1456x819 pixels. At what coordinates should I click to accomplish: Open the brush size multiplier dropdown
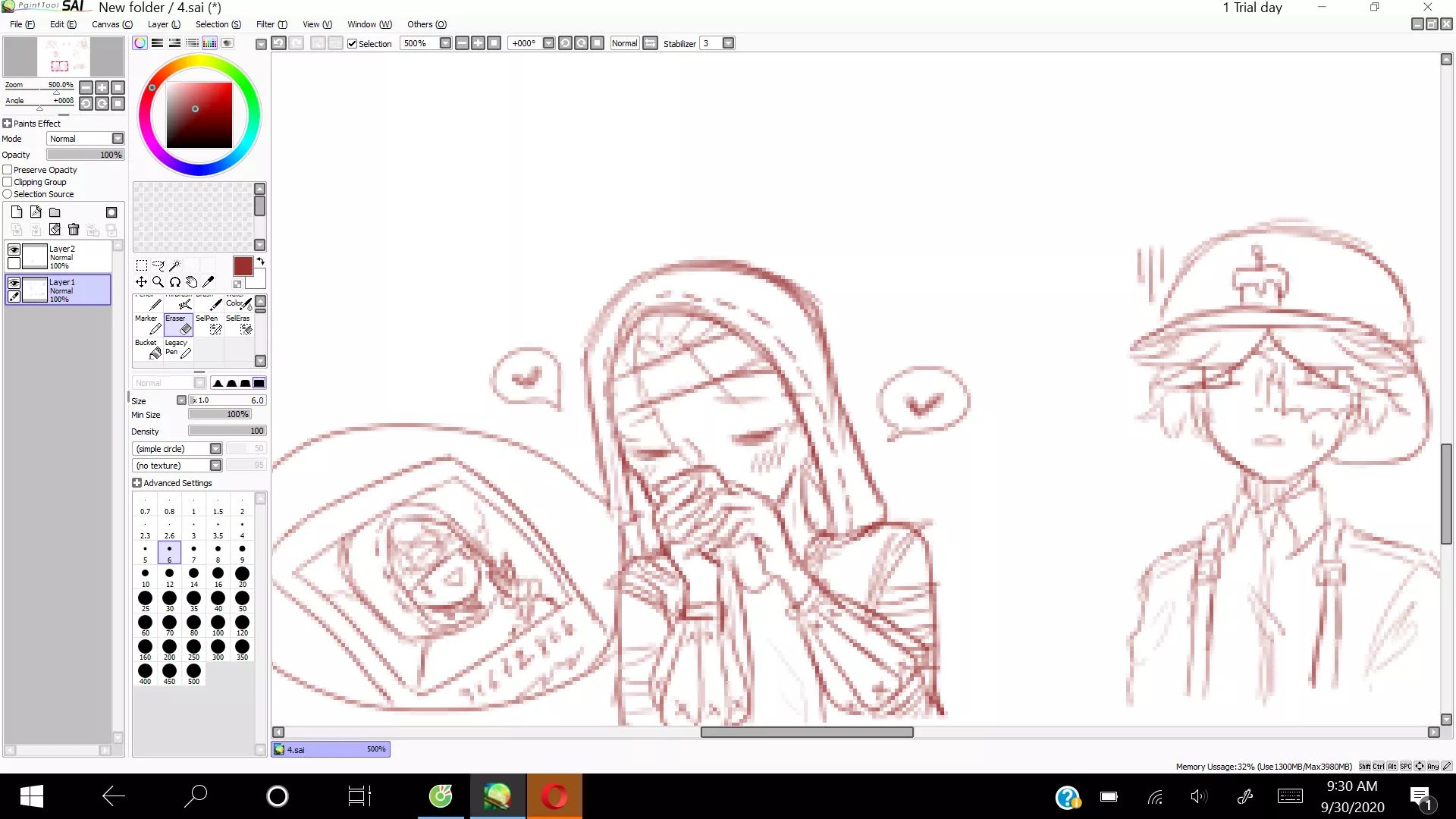click(181, 400)
